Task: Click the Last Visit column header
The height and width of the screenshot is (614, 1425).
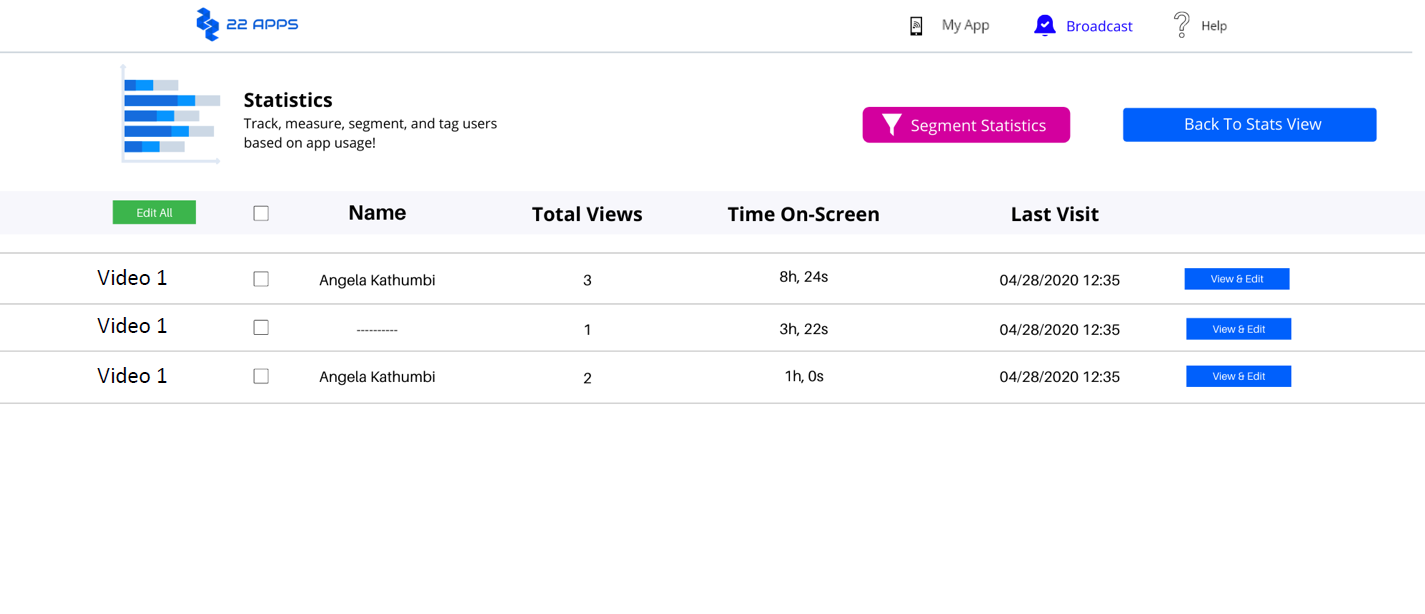Action: [1054, 214]
